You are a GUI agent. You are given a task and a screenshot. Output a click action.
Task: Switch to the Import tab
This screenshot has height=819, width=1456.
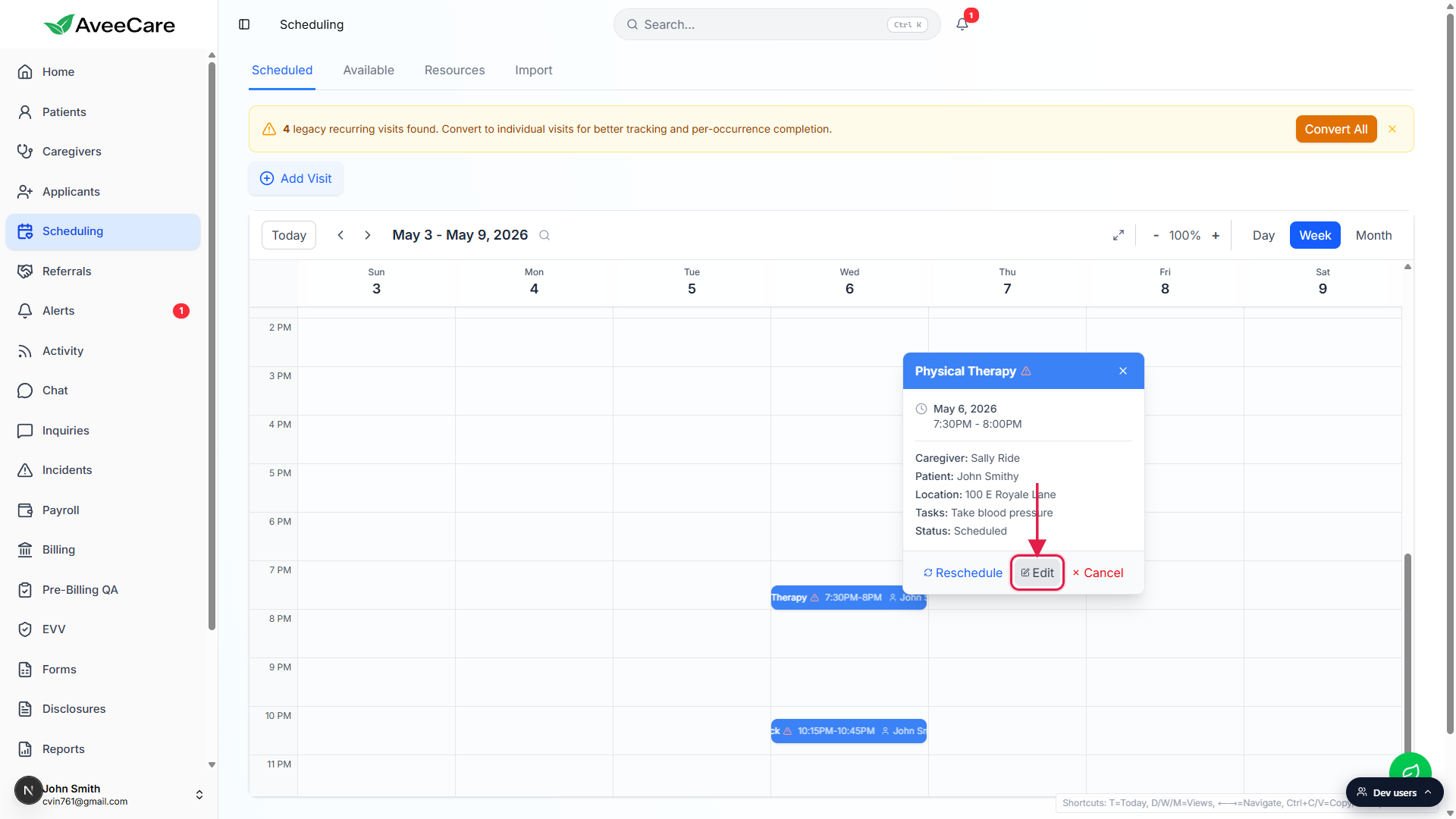tap(534, 70)
